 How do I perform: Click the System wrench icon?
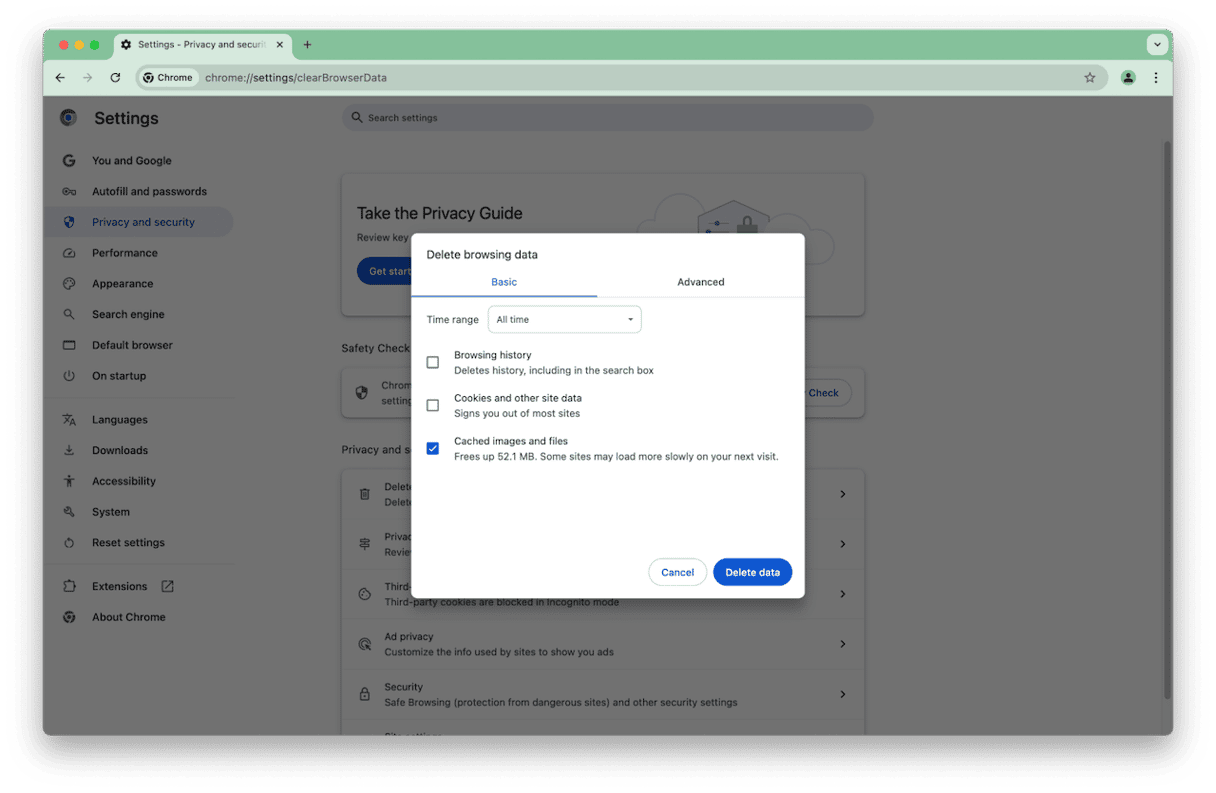[69, 512]
